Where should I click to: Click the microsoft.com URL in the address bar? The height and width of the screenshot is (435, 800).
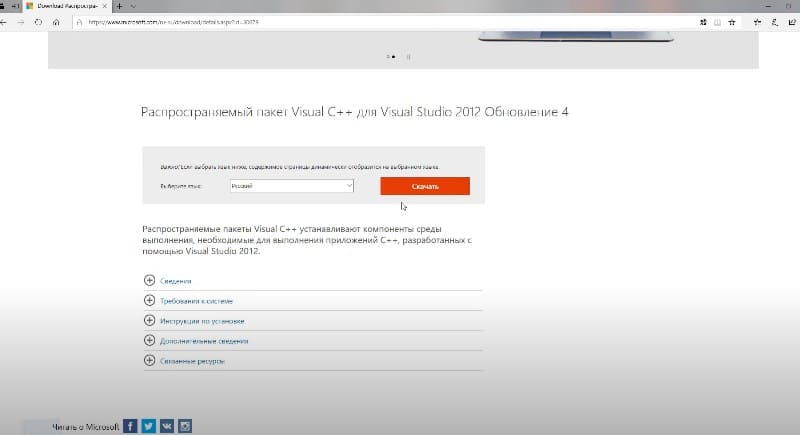pos(173,22)
